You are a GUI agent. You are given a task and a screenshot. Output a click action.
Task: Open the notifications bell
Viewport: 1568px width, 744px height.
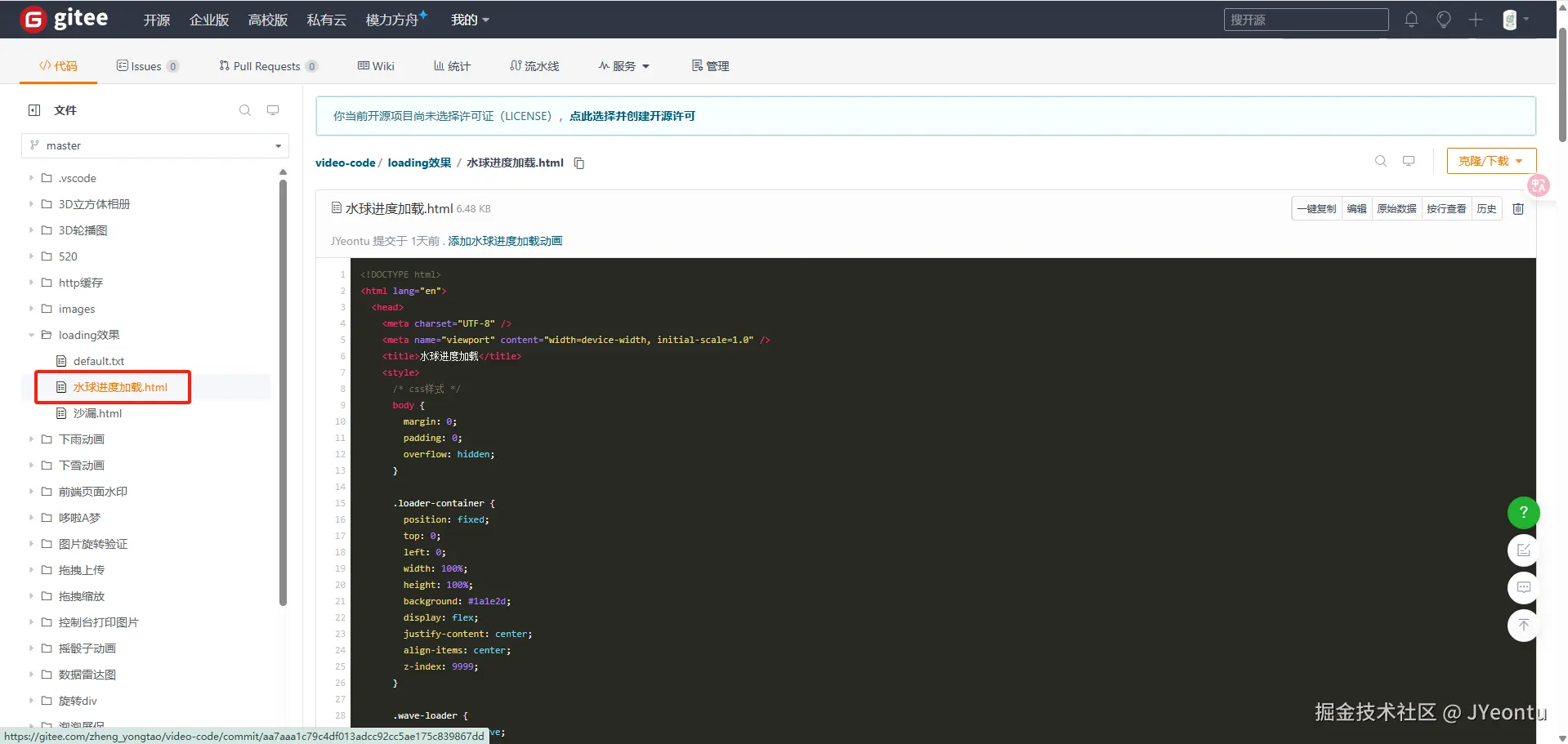coord(1411,20)
